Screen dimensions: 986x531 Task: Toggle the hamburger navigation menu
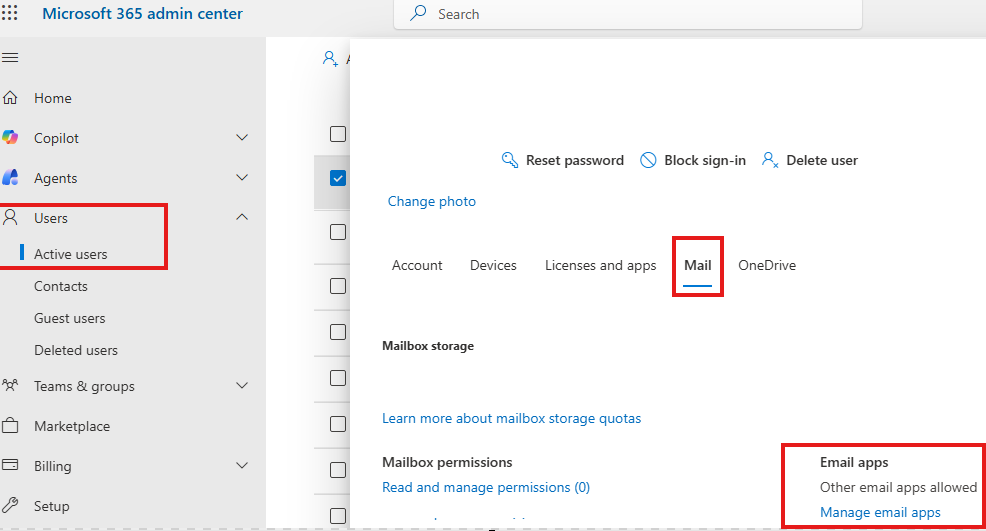click(x=10, y=58)
